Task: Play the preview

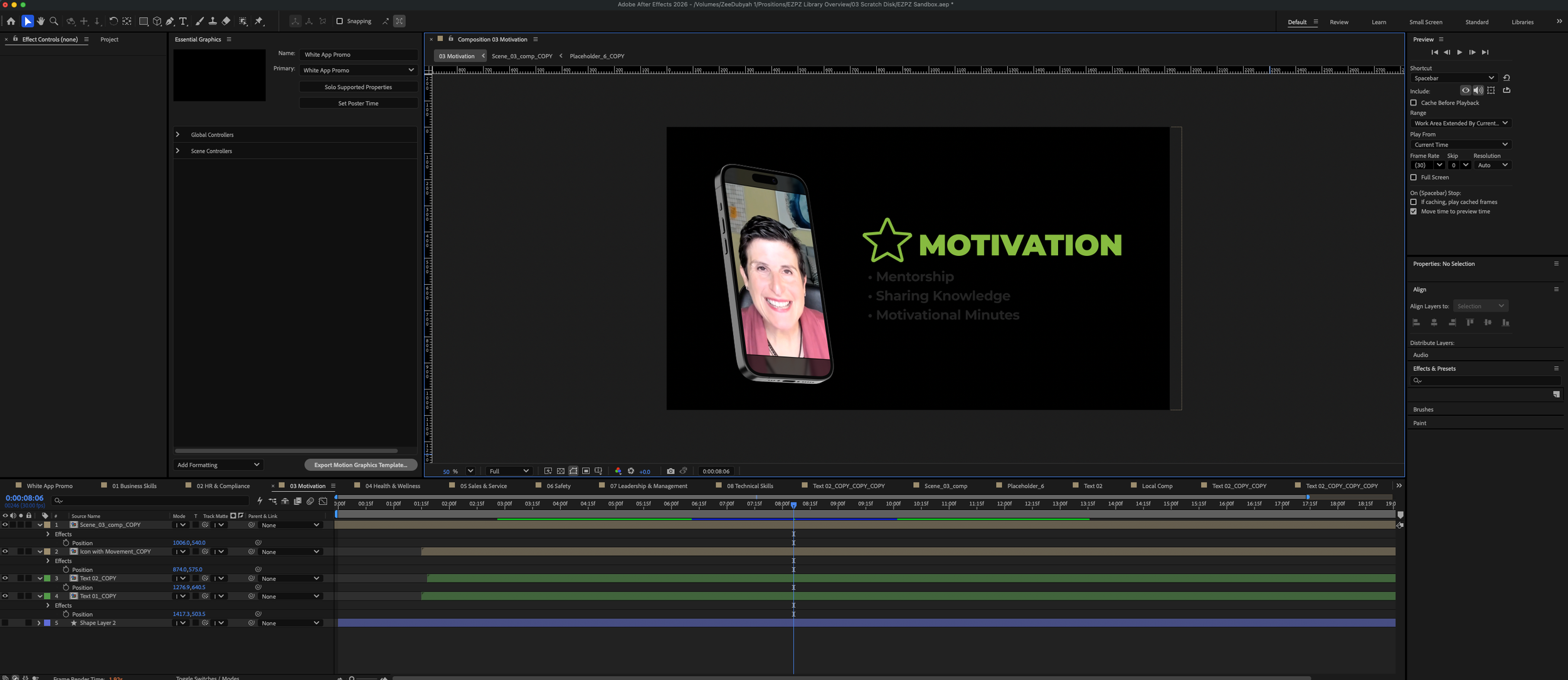Action: [1459, 52]
